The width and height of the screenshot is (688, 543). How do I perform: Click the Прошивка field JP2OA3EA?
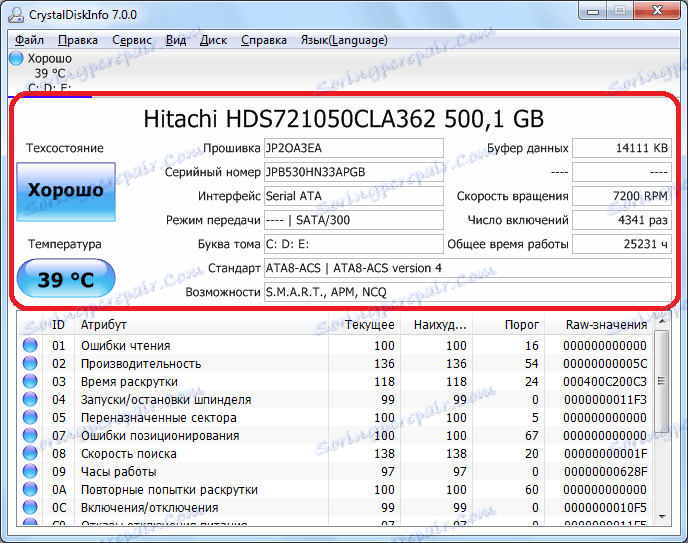(353, 148)
